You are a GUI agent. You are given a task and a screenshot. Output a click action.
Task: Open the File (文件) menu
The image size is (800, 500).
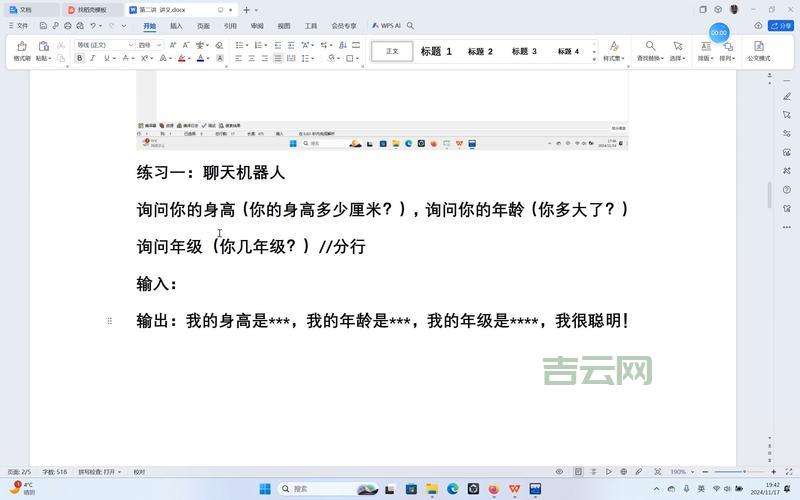(18, 26)
